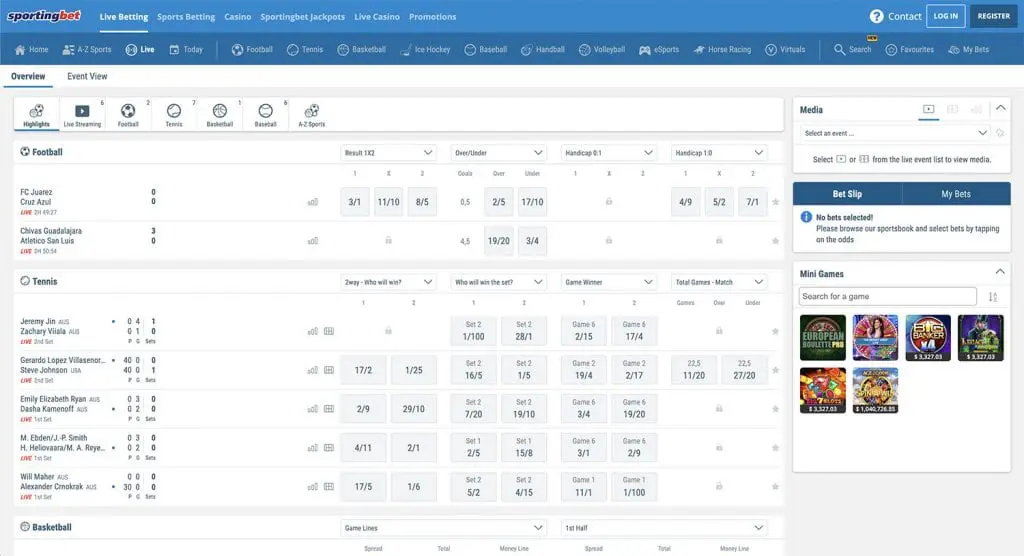The height and width of the screenshot is (556, 1024).
Task: Pick Set 2 odds 28/1
Action: point(524,331)
